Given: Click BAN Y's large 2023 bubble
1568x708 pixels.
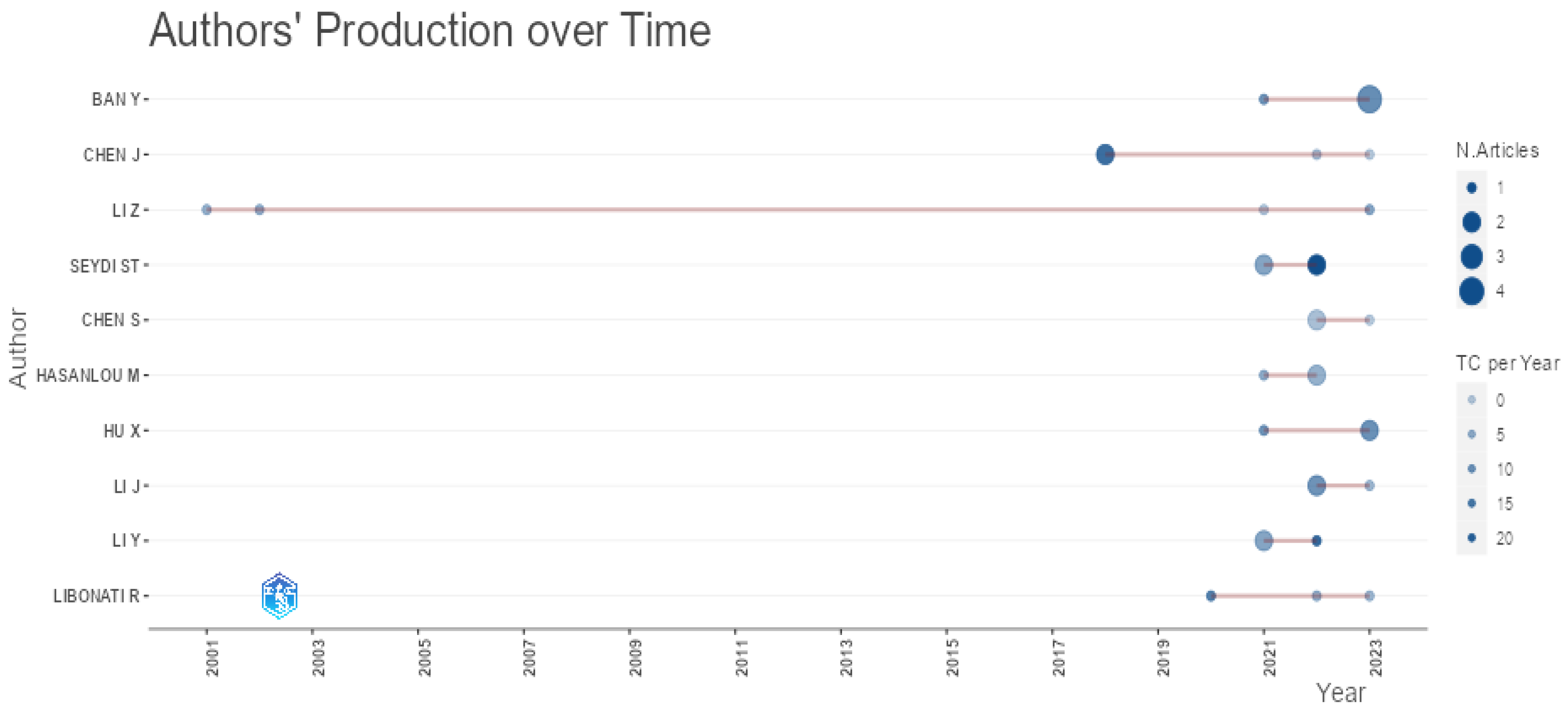Looking at the screenshot, I should click(x=1369, y=99).
